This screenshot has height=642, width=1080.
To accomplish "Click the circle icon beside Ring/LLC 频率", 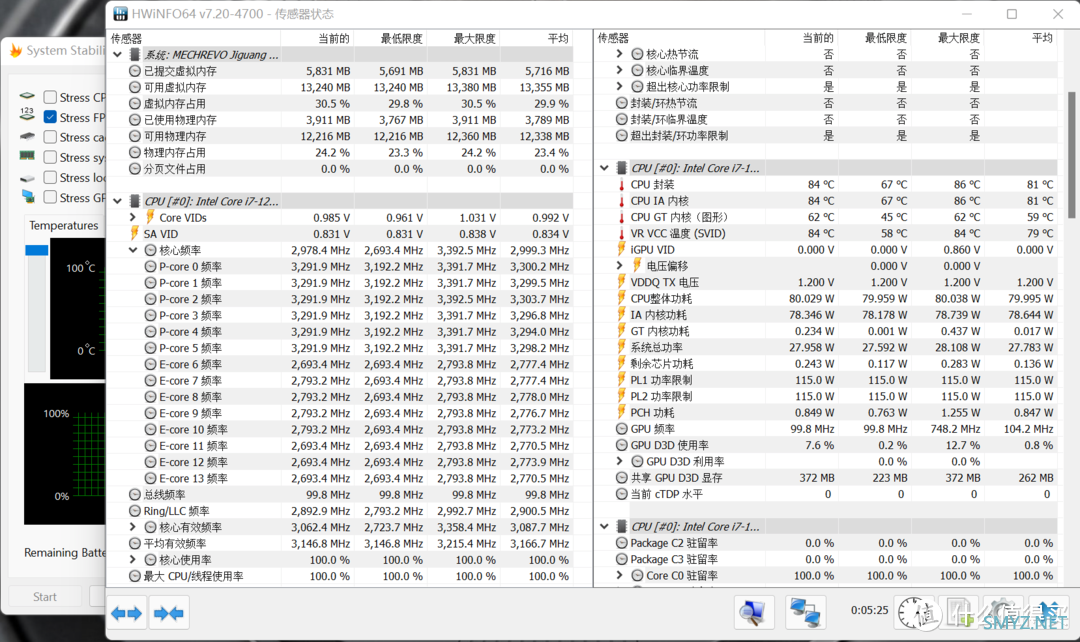I will tap(135, 511).
